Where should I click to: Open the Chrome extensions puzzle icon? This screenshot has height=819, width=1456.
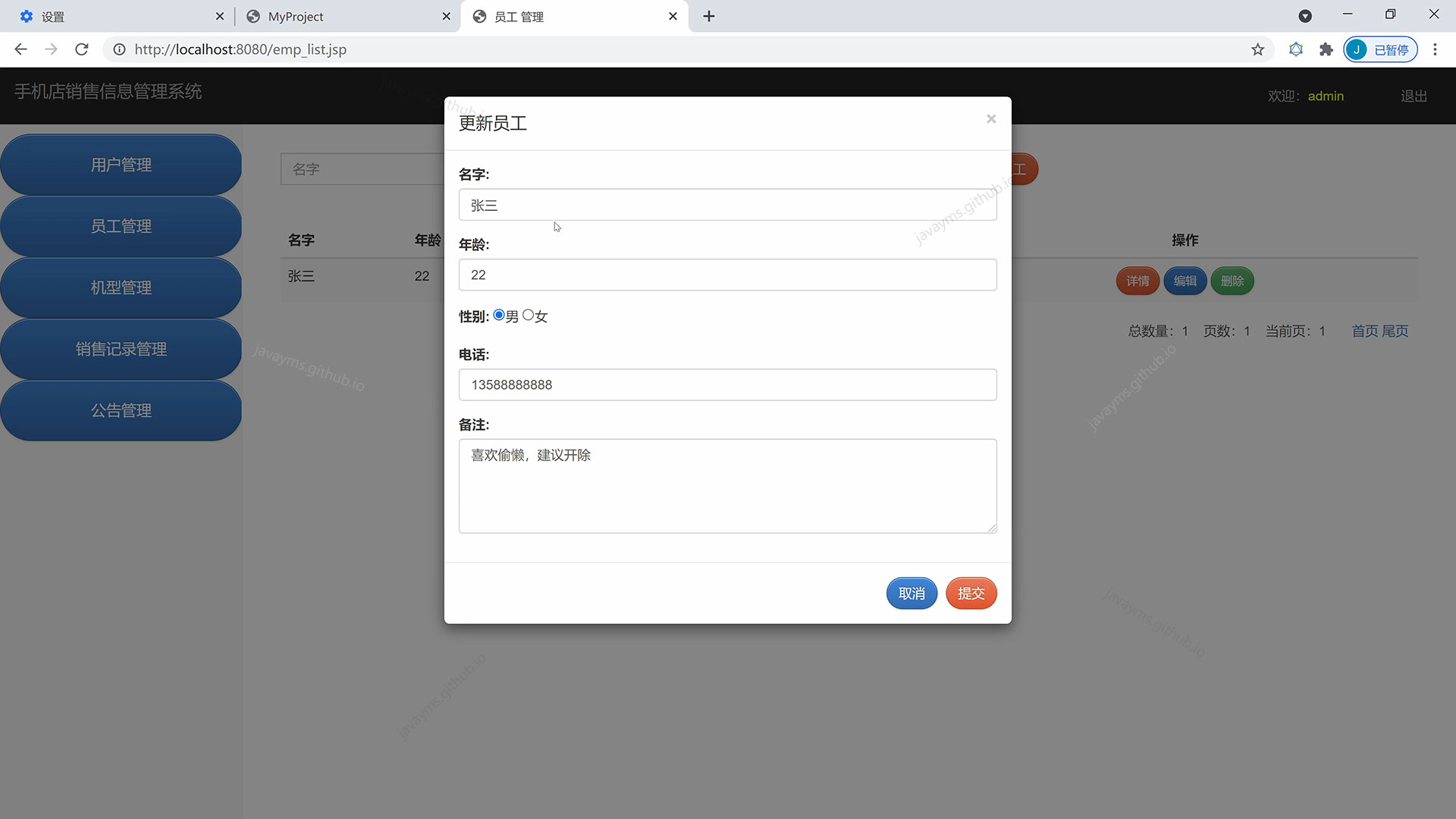click(x=1326, y=49)
